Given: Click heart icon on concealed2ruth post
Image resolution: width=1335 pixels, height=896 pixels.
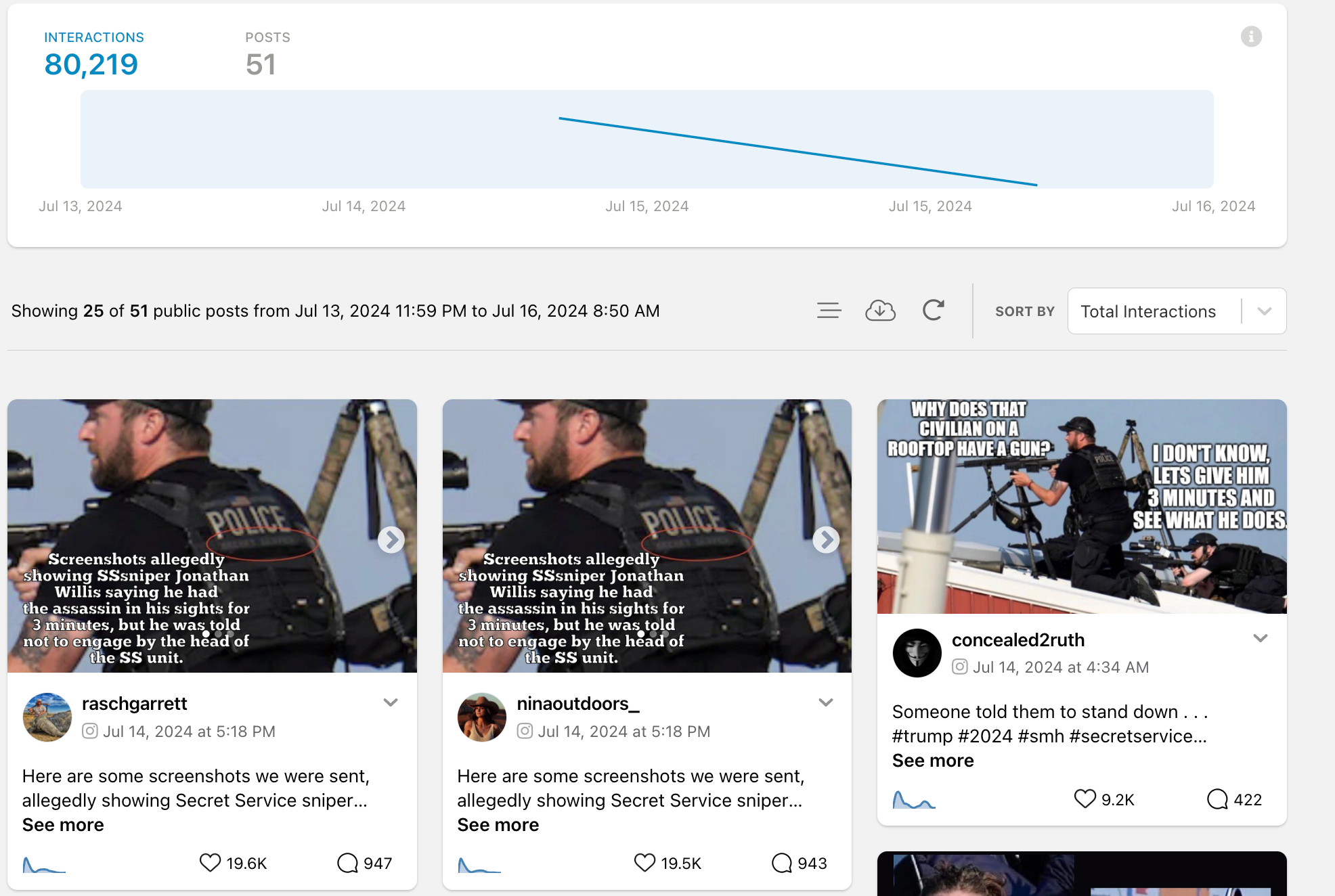Looking at the screenshot, I should point(1085,799).
